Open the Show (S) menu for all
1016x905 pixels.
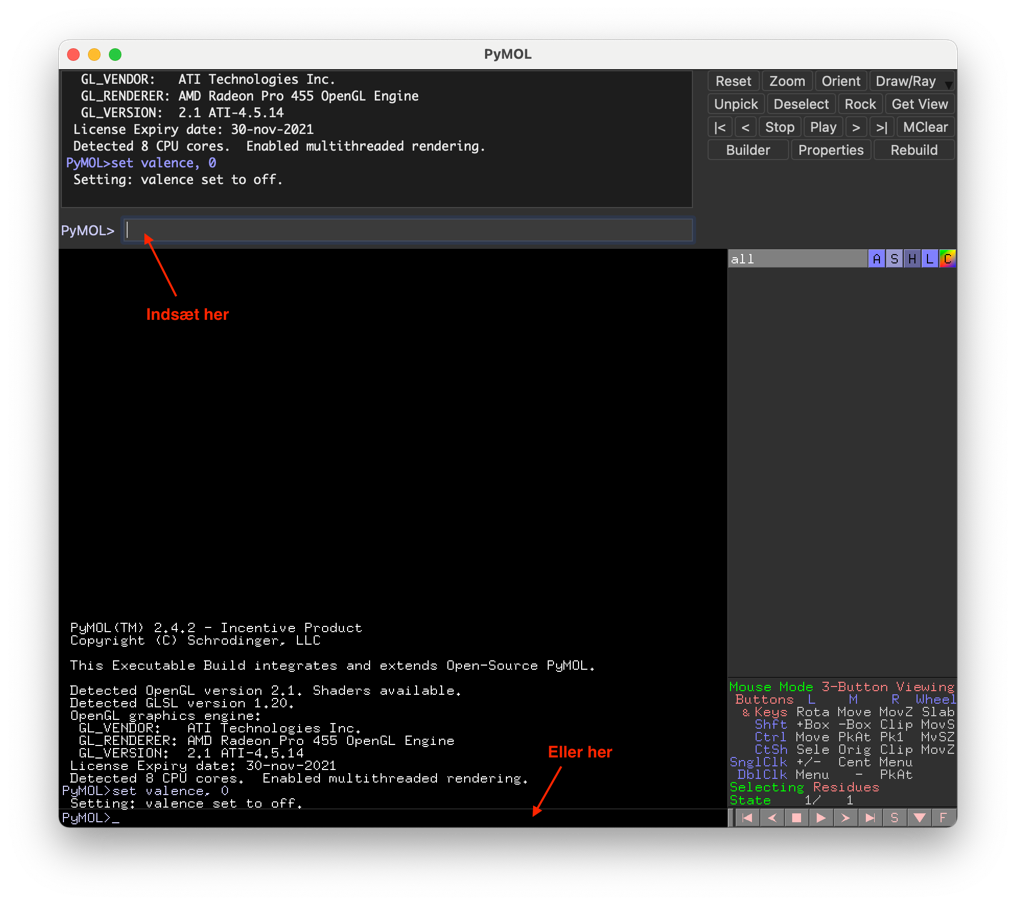[894, 259]
